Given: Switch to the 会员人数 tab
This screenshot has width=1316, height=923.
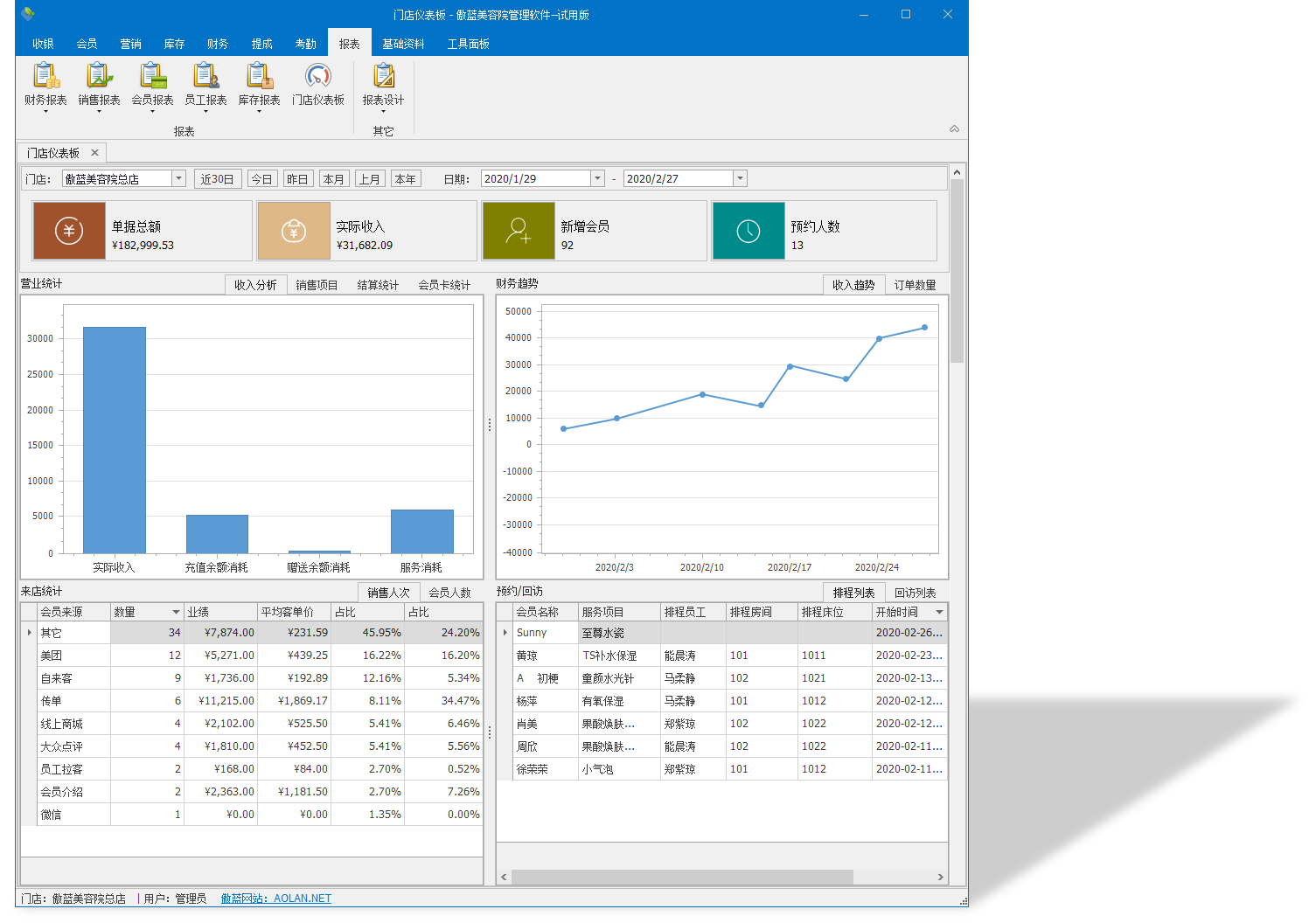Looking at the screenshot, I should pyautogui.click(x=450, y=593).
